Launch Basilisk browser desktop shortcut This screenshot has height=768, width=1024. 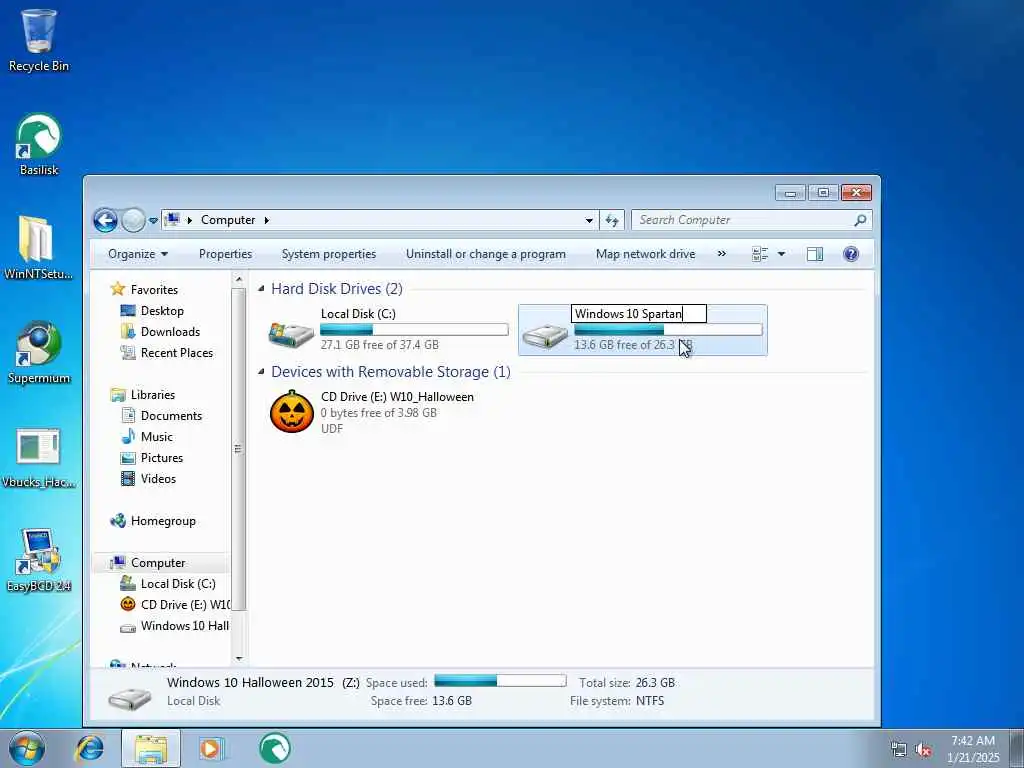pos(39,144)
